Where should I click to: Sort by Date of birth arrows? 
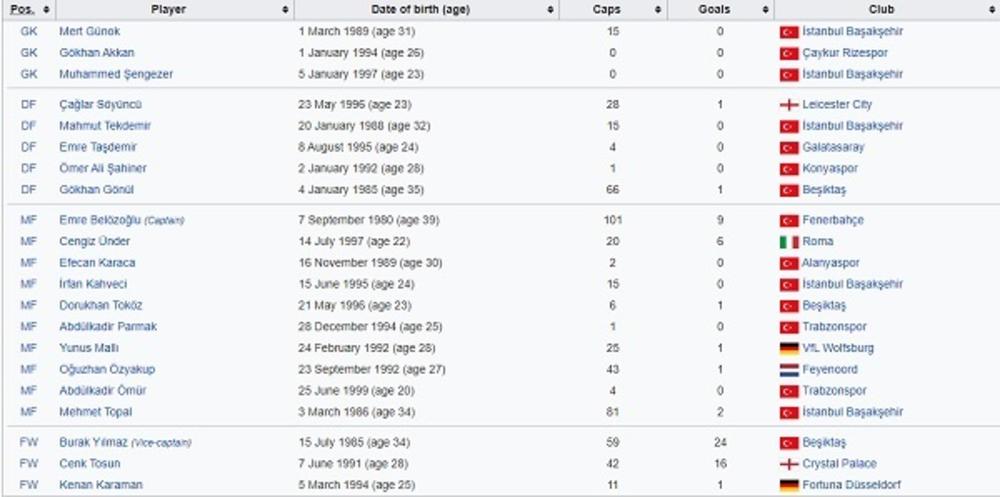pos(551,10)
